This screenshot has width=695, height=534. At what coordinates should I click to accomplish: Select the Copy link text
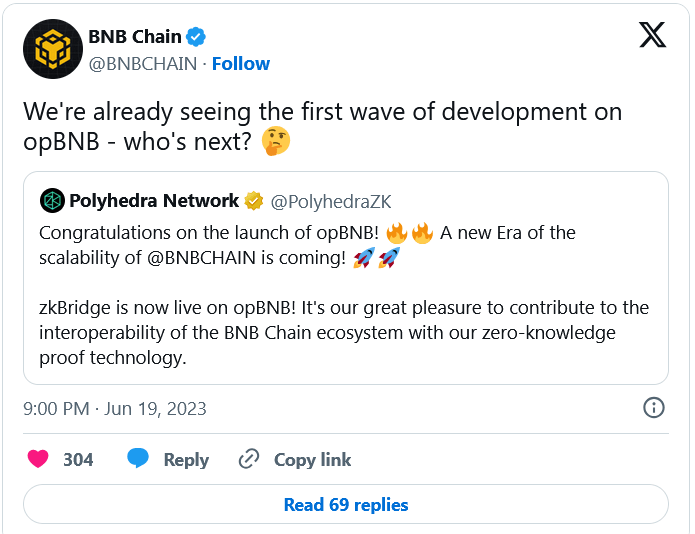click(312, 459)
